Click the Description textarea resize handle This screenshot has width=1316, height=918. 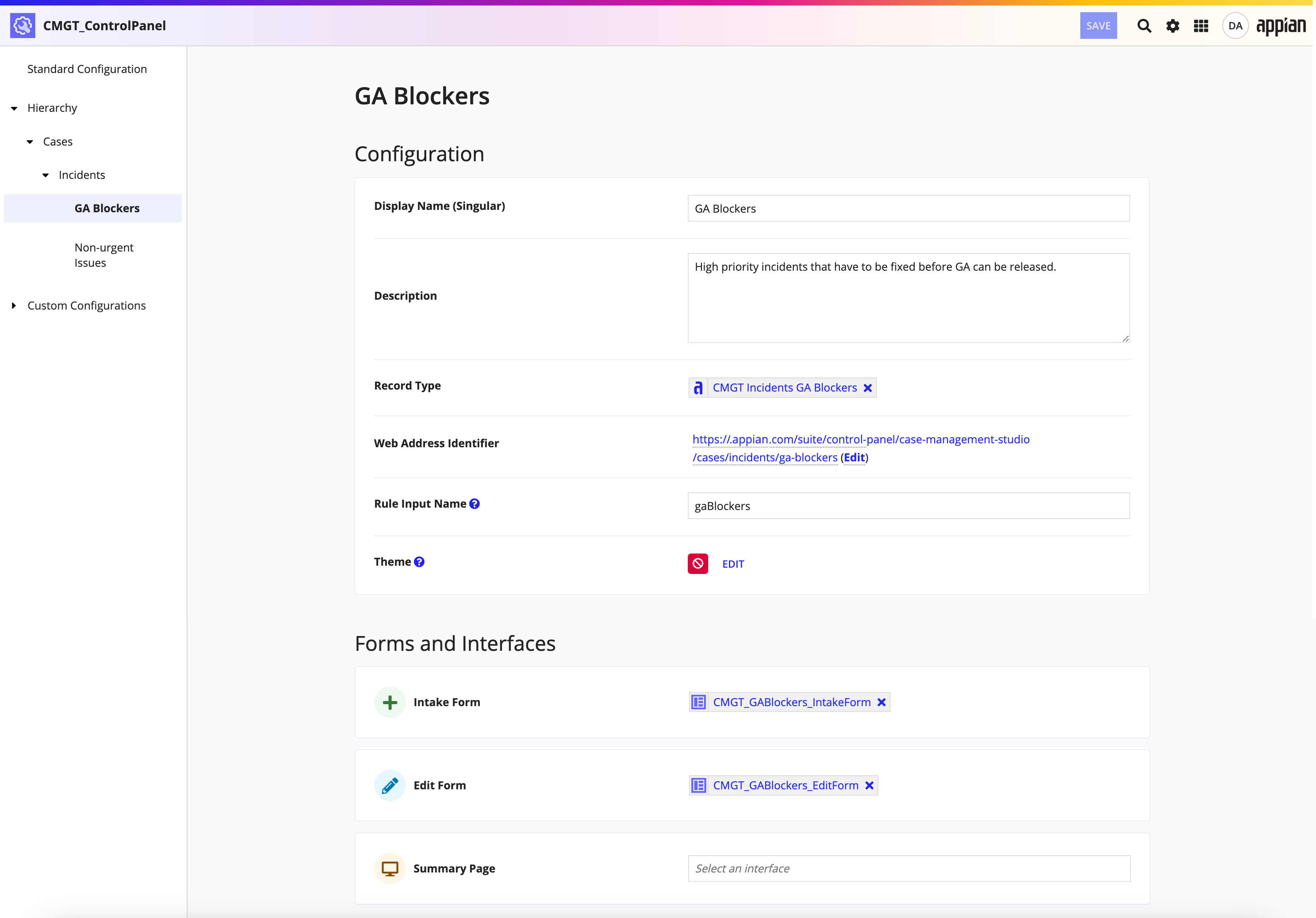(1125, 338)
